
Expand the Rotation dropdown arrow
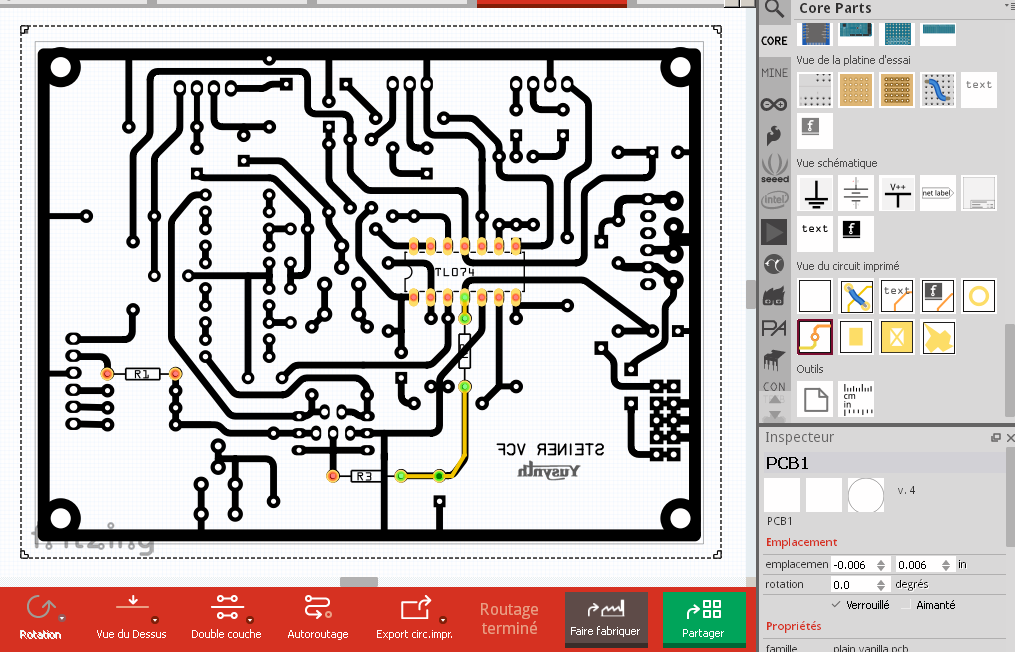(x=61, y=619)
